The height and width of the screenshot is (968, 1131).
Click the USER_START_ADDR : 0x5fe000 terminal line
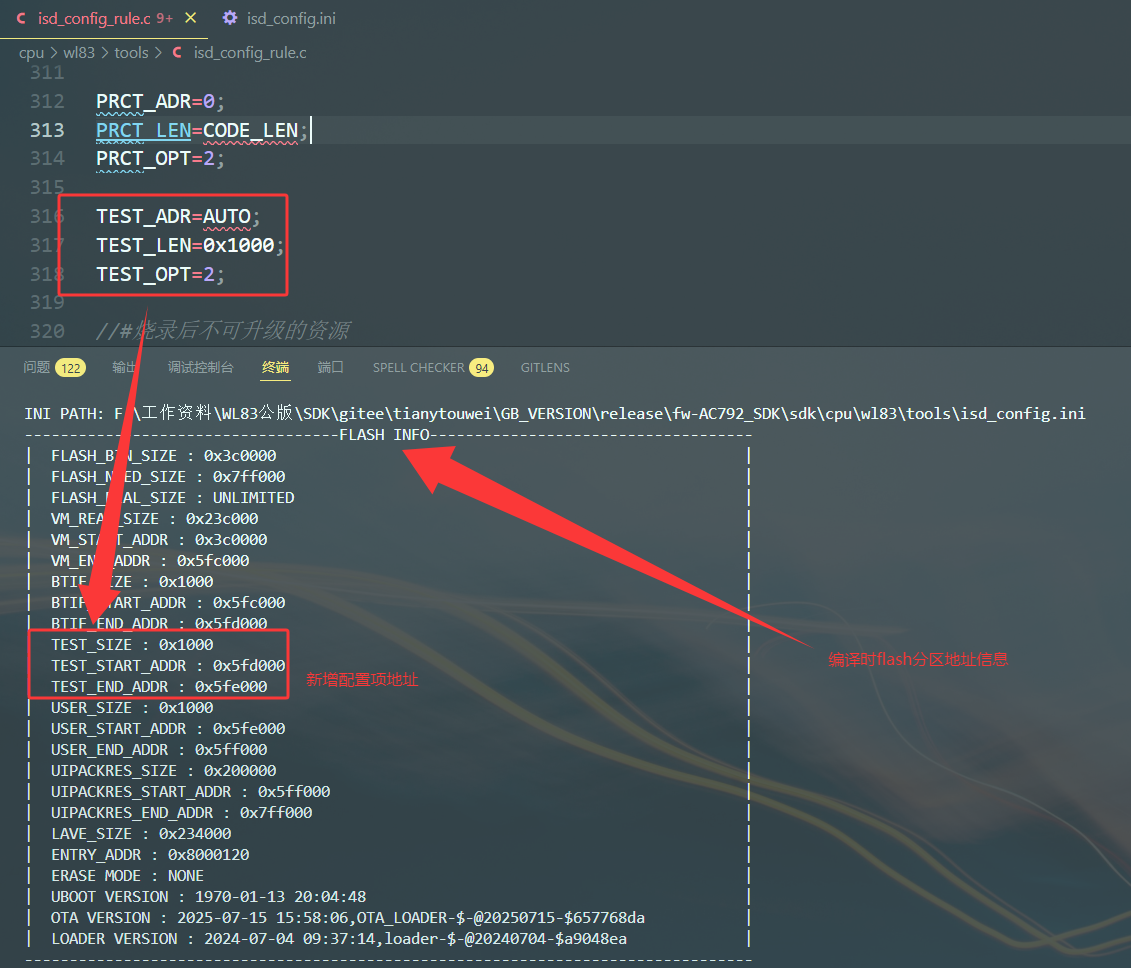pos(168,729)
